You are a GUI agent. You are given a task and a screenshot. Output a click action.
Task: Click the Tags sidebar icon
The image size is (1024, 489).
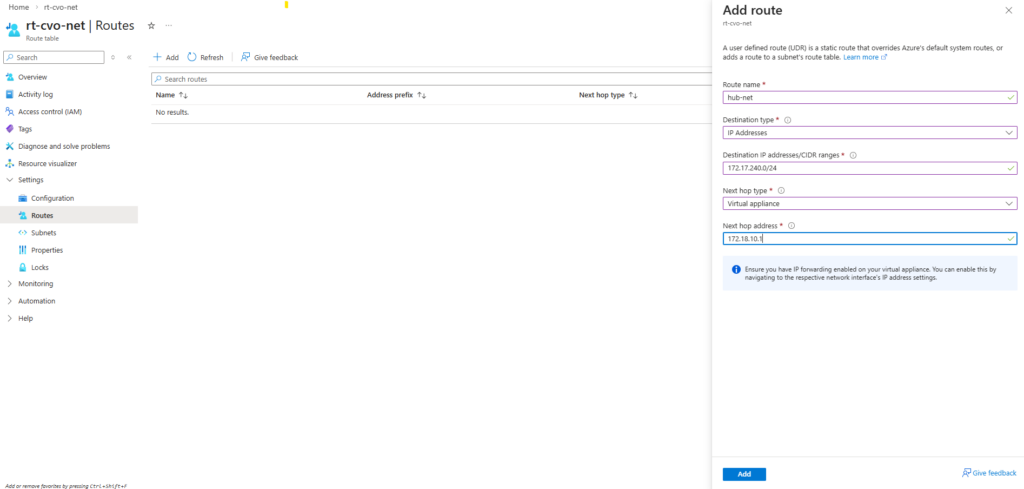coord(9,129)
